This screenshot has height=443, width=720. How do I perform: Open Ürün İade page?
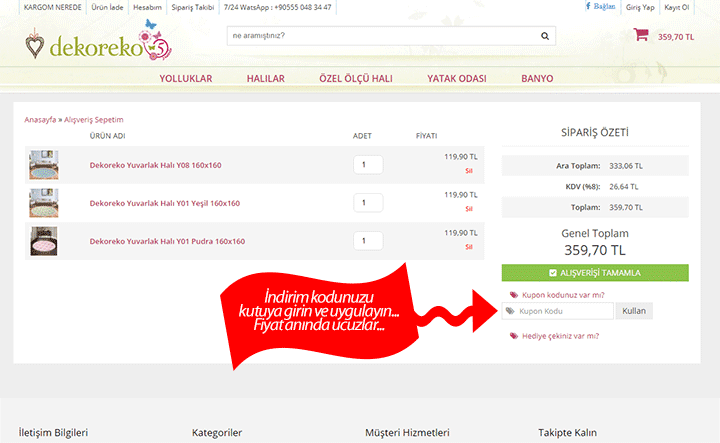coord(107,7)
